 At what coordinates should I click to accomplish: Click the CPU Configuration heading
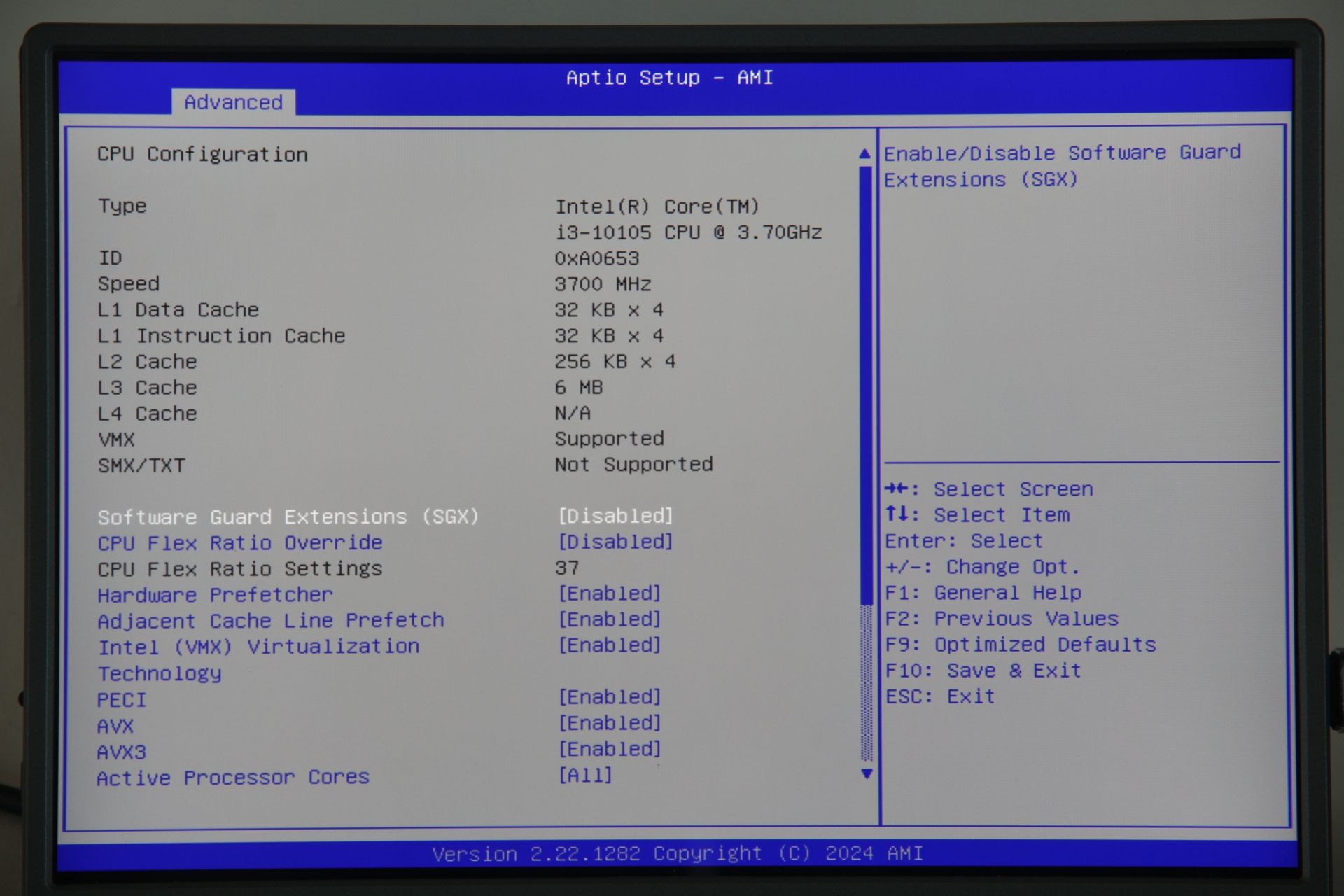pyautogui.click(x=202, y=155)
